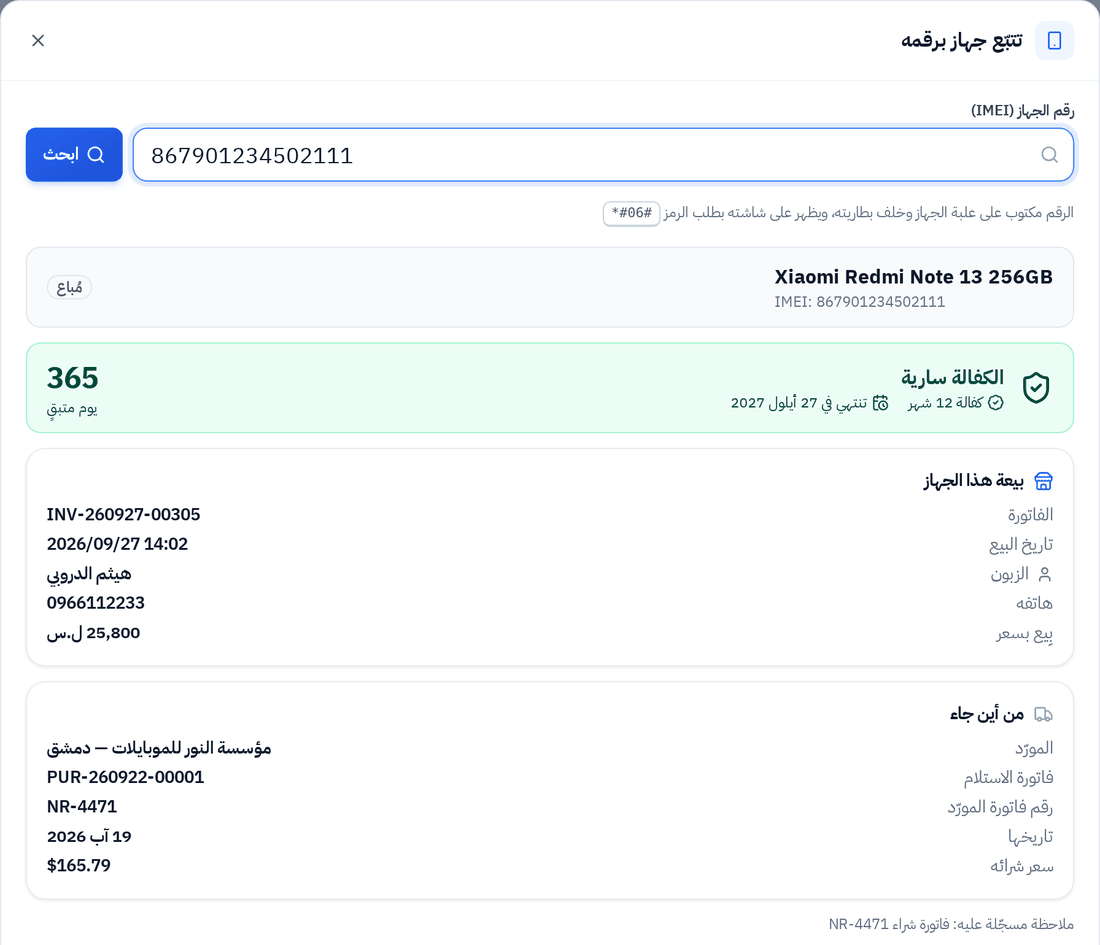Click the store icon beside بيعة هذا الجهاز
Image resolution: width=1100 pixels, height=945 pixels.
(x=1043, y=481)
